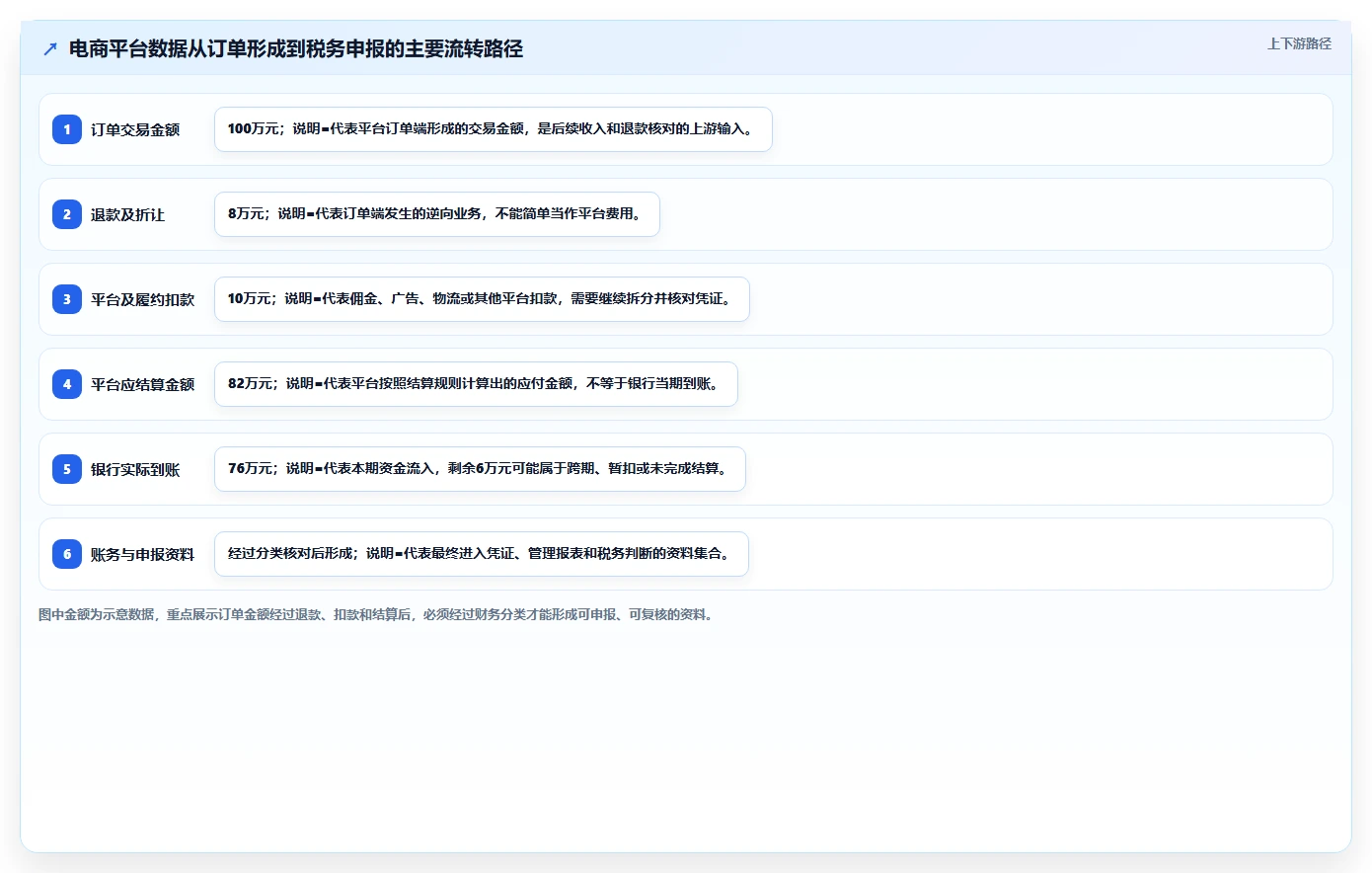This screenshot has width=1372, height=873.
Task: Select the title text 电商平台数据从订单形成到税务申报的主要流转路径
Action: click(296, 48)
